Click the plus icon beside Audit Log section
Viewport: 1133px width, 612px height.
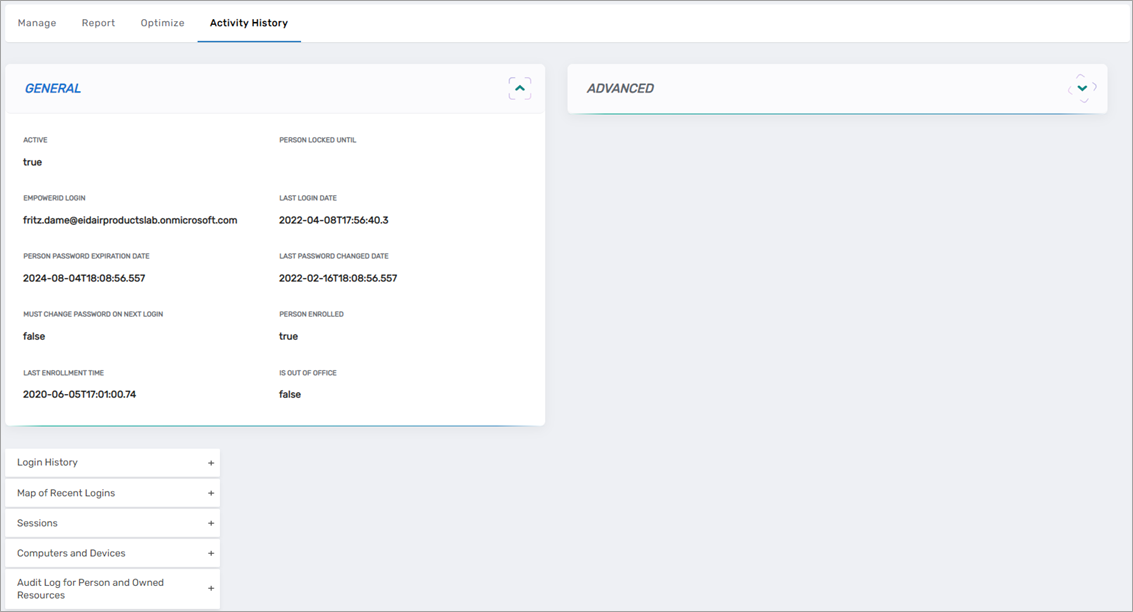[210, 588]
